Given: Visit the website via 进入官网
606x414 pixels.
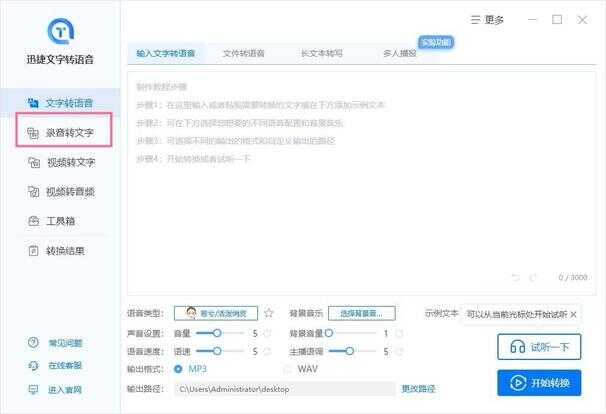Looking at the screenshot, I should pos(55,389).
